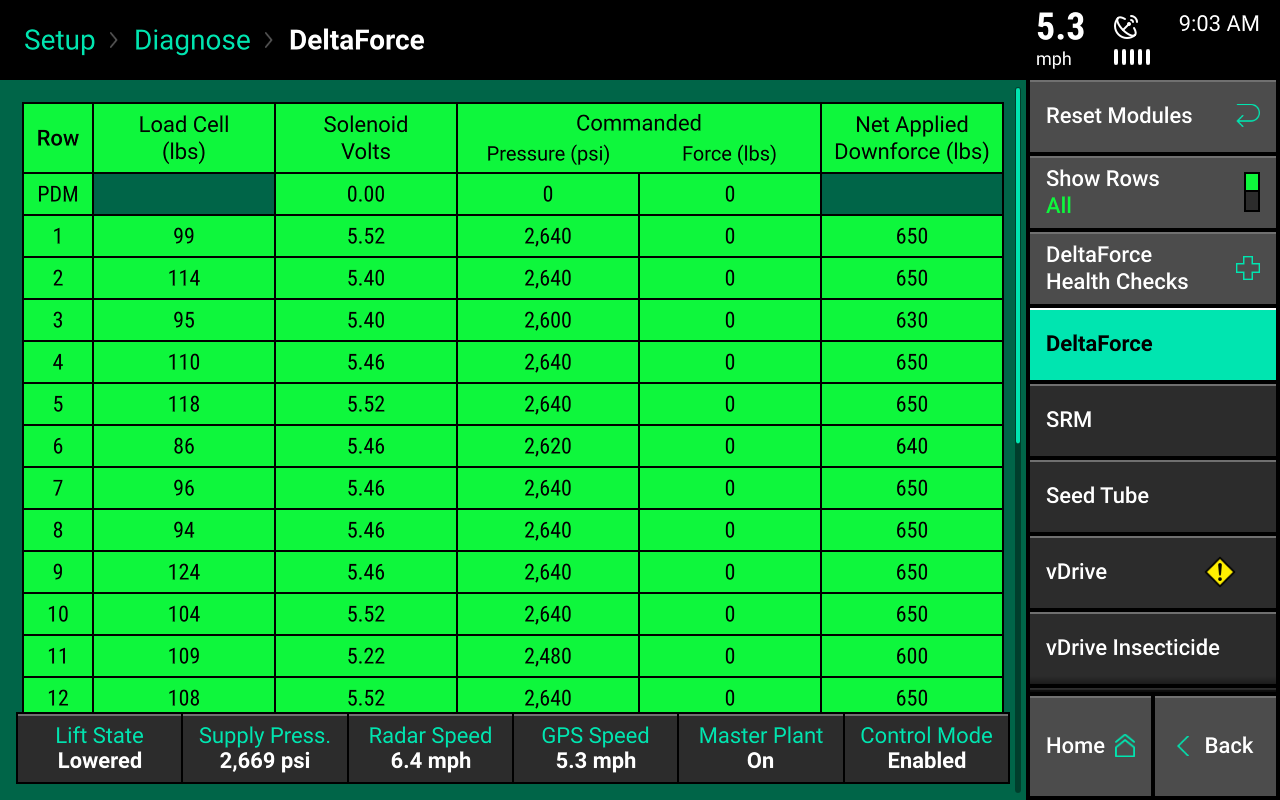
Task: Click the vDrive yellow warning diamond icon
Action: 1220,572
